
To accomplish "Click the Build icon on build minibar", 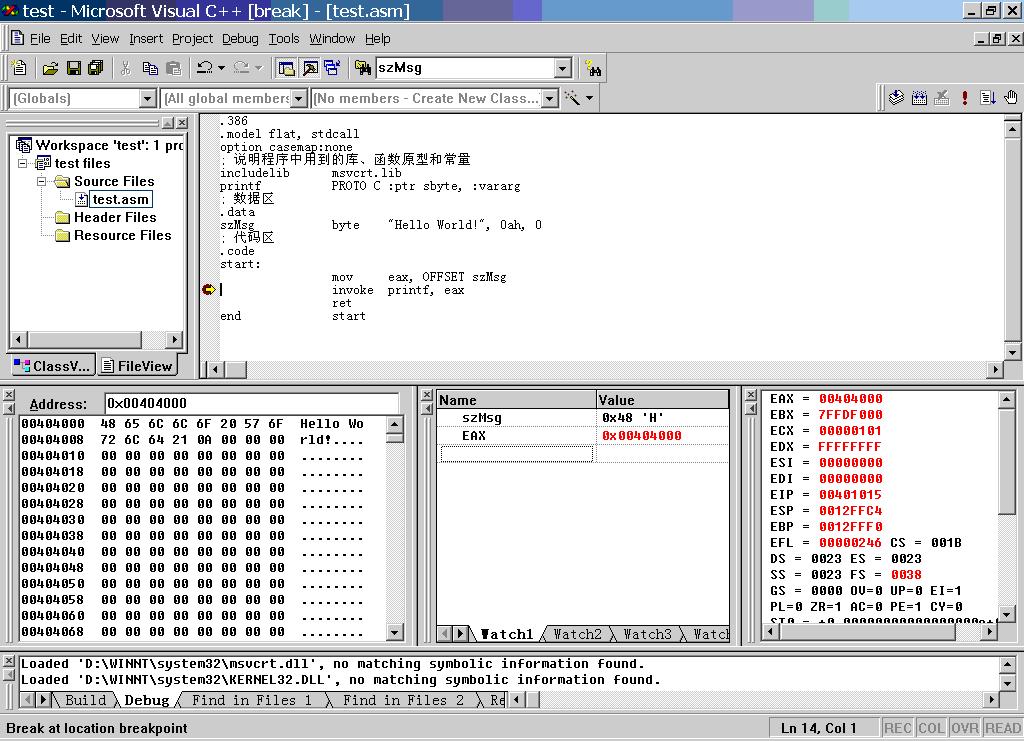I will point(919,98).
